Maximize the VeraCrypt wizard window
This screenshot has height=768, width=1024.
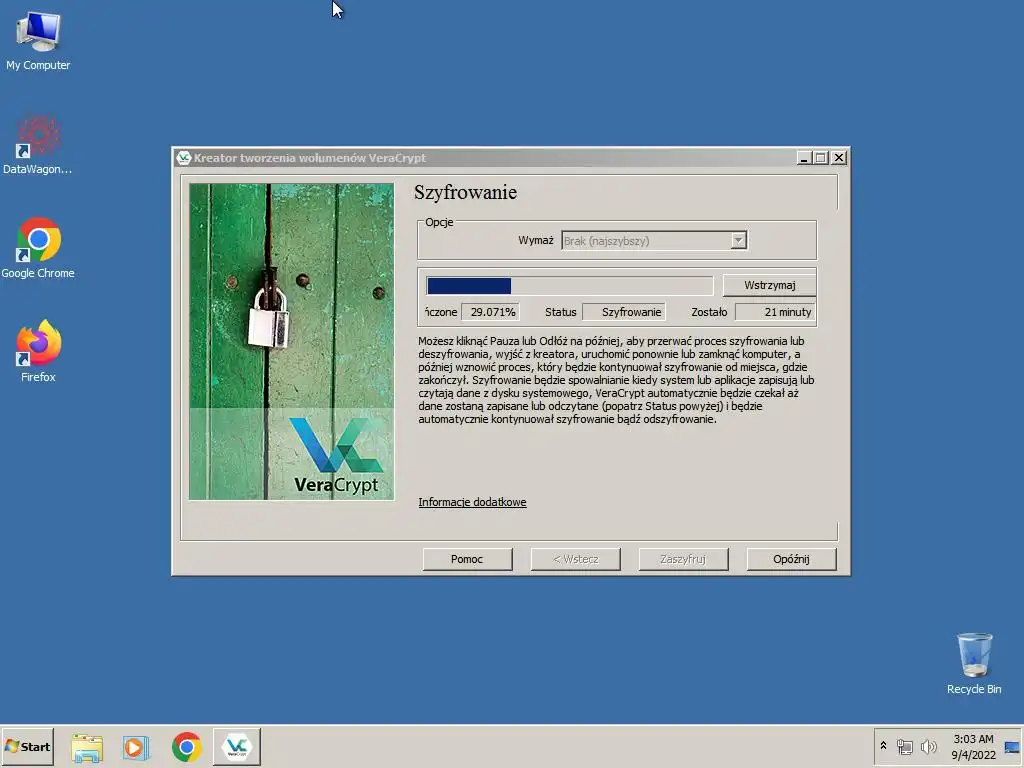point(821,157)
